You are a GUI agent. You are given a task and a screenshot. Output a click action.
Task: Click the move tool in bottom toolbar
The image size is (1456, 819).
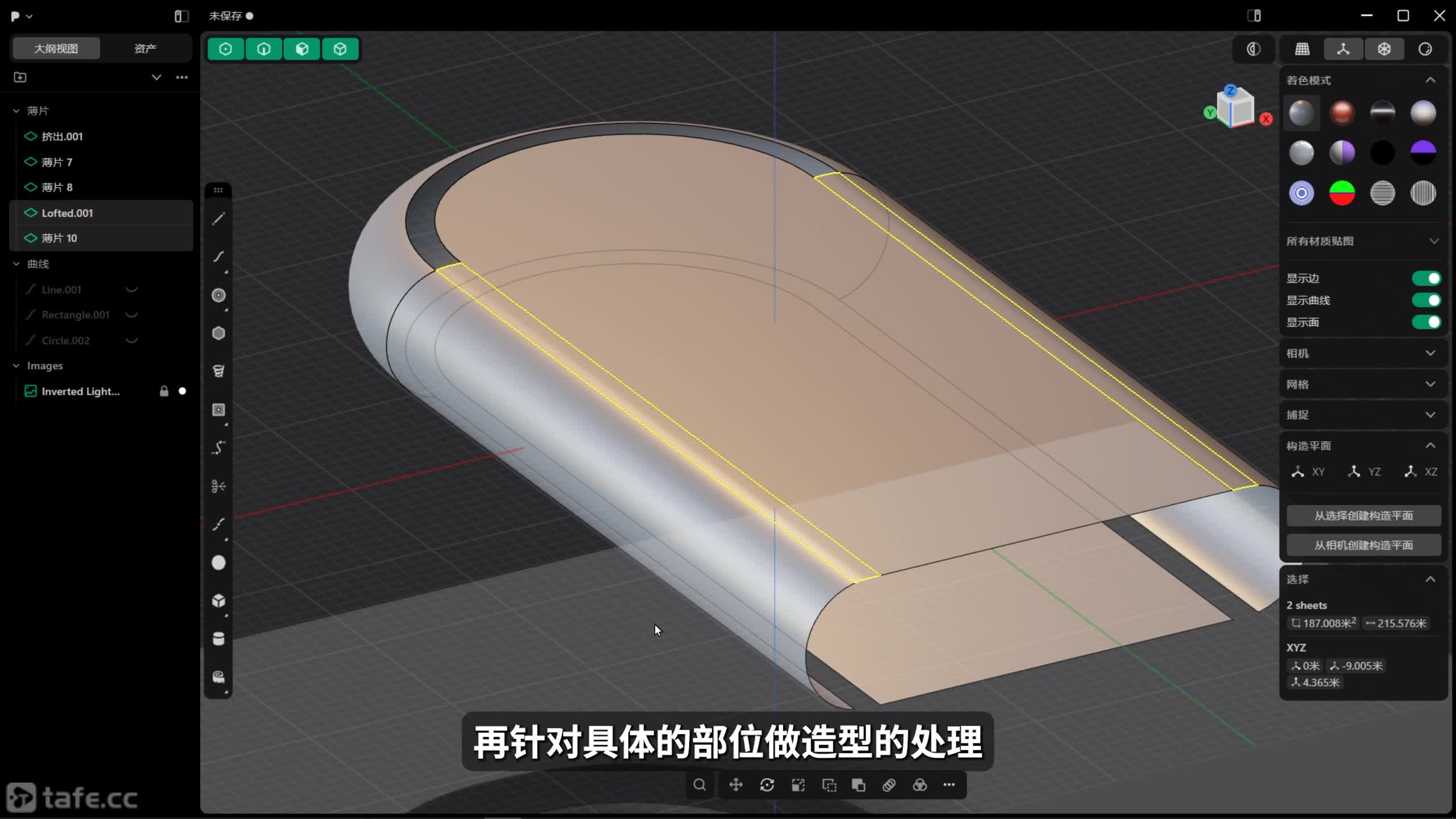point(736,785)
